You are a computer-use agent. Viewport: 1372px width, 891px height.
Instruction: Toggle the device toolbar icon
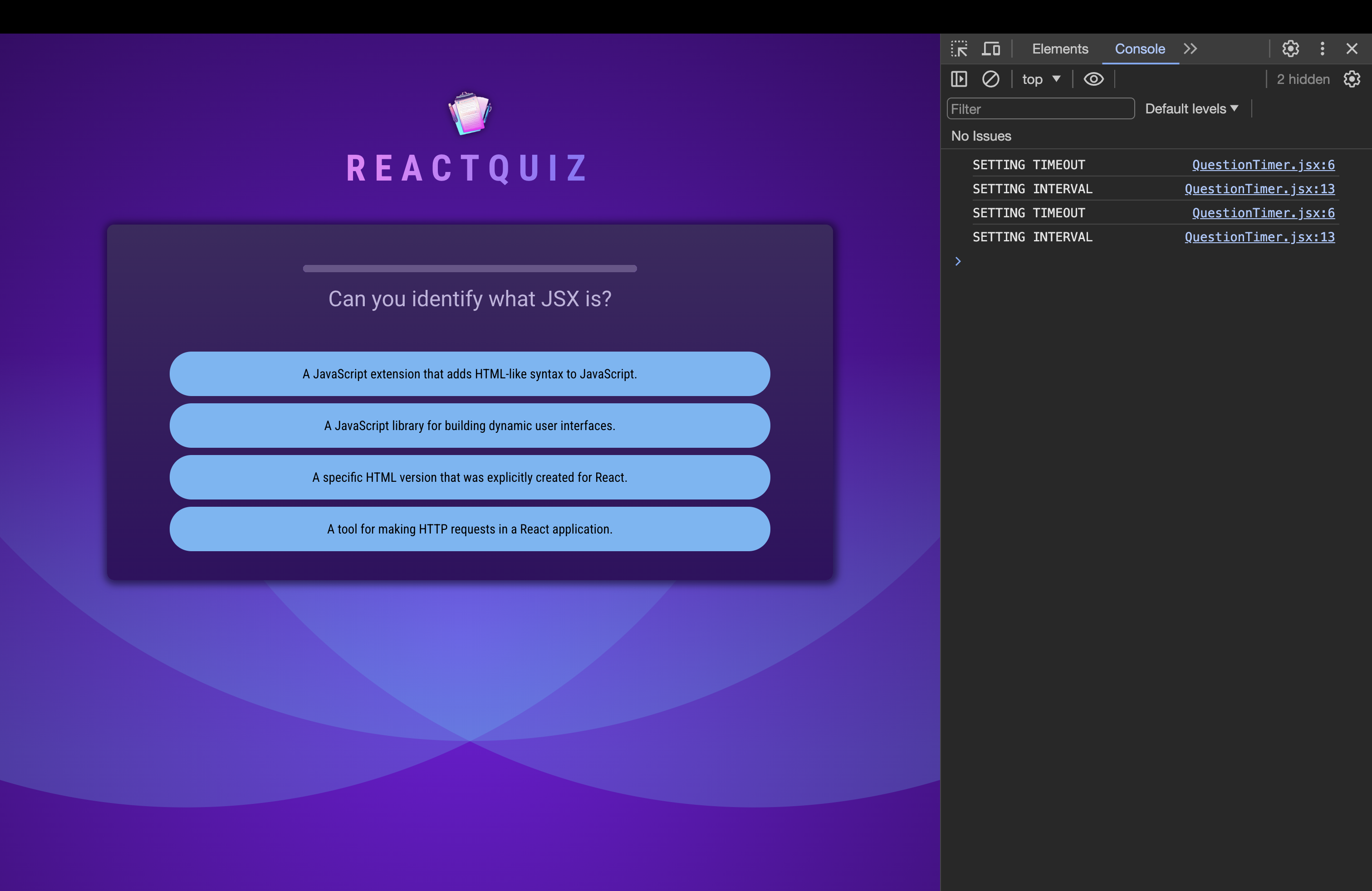[990, 49]
